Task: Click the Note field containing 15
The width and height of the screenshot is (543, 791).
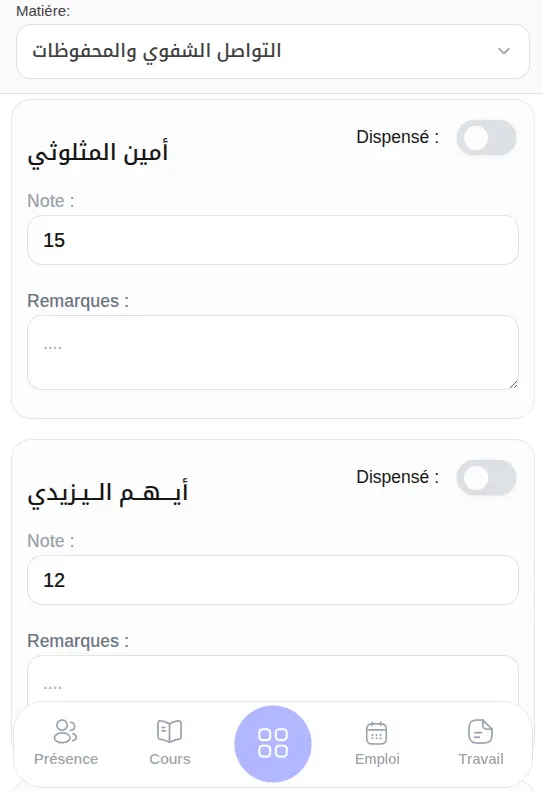Action: click(x=273, y=240)
